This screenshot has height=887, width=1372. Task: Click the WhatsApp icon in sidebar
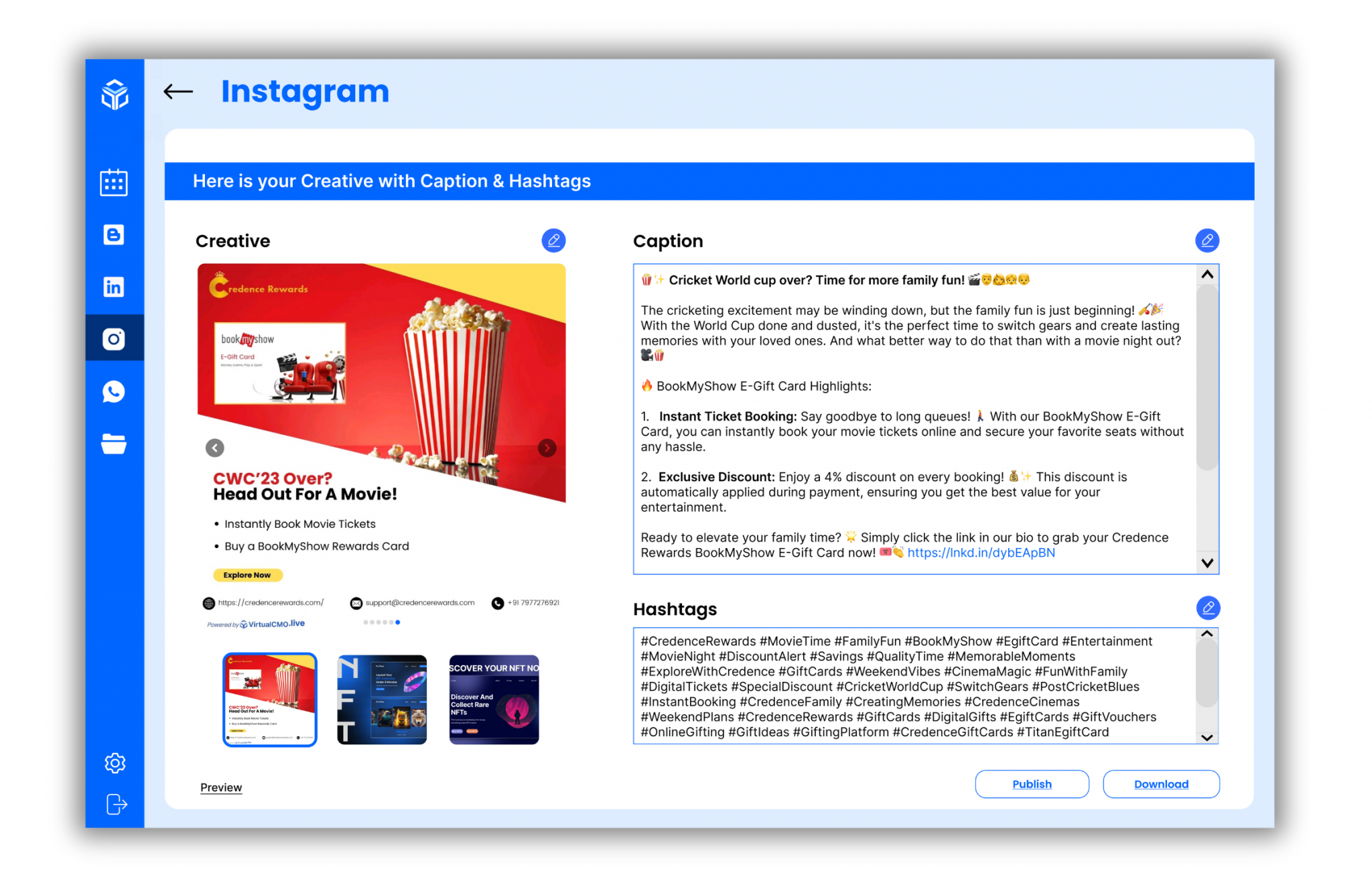point(113,391)
